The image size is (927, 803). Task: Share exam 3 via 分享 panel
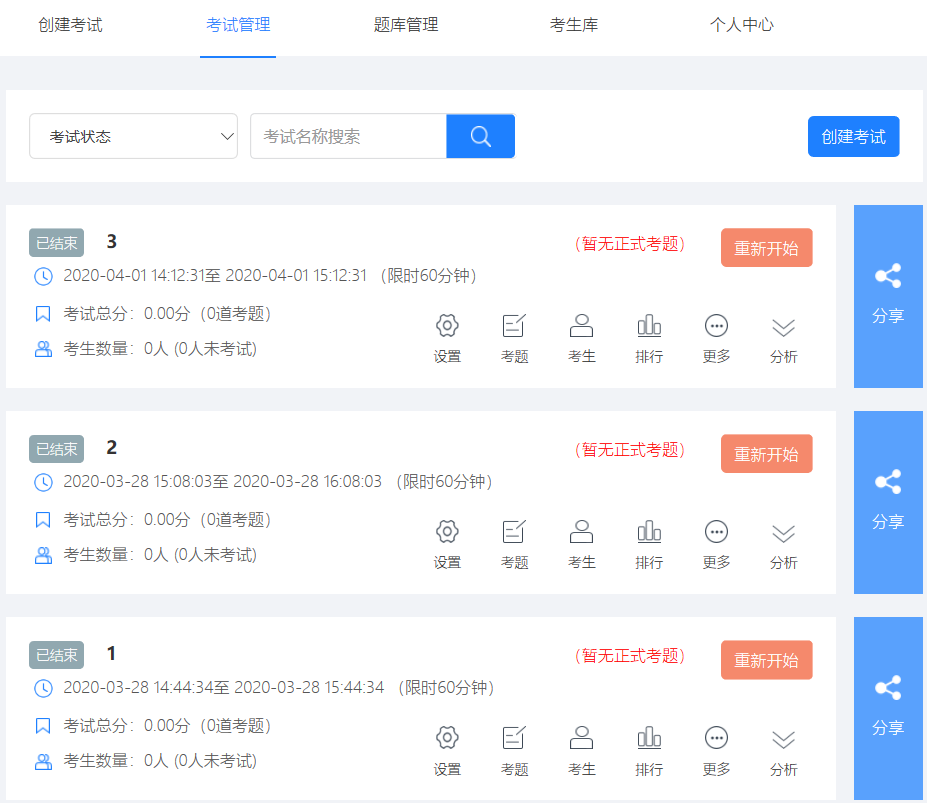click(x=888, y=296)
